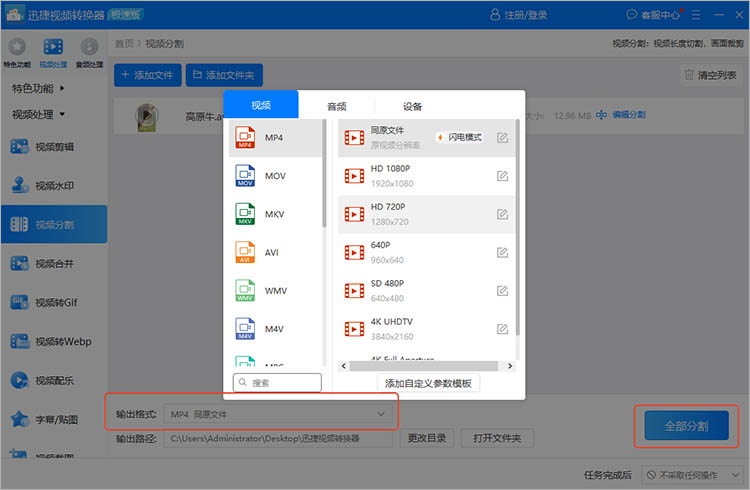Select the 视频处理 top toolbar icon

53,53
